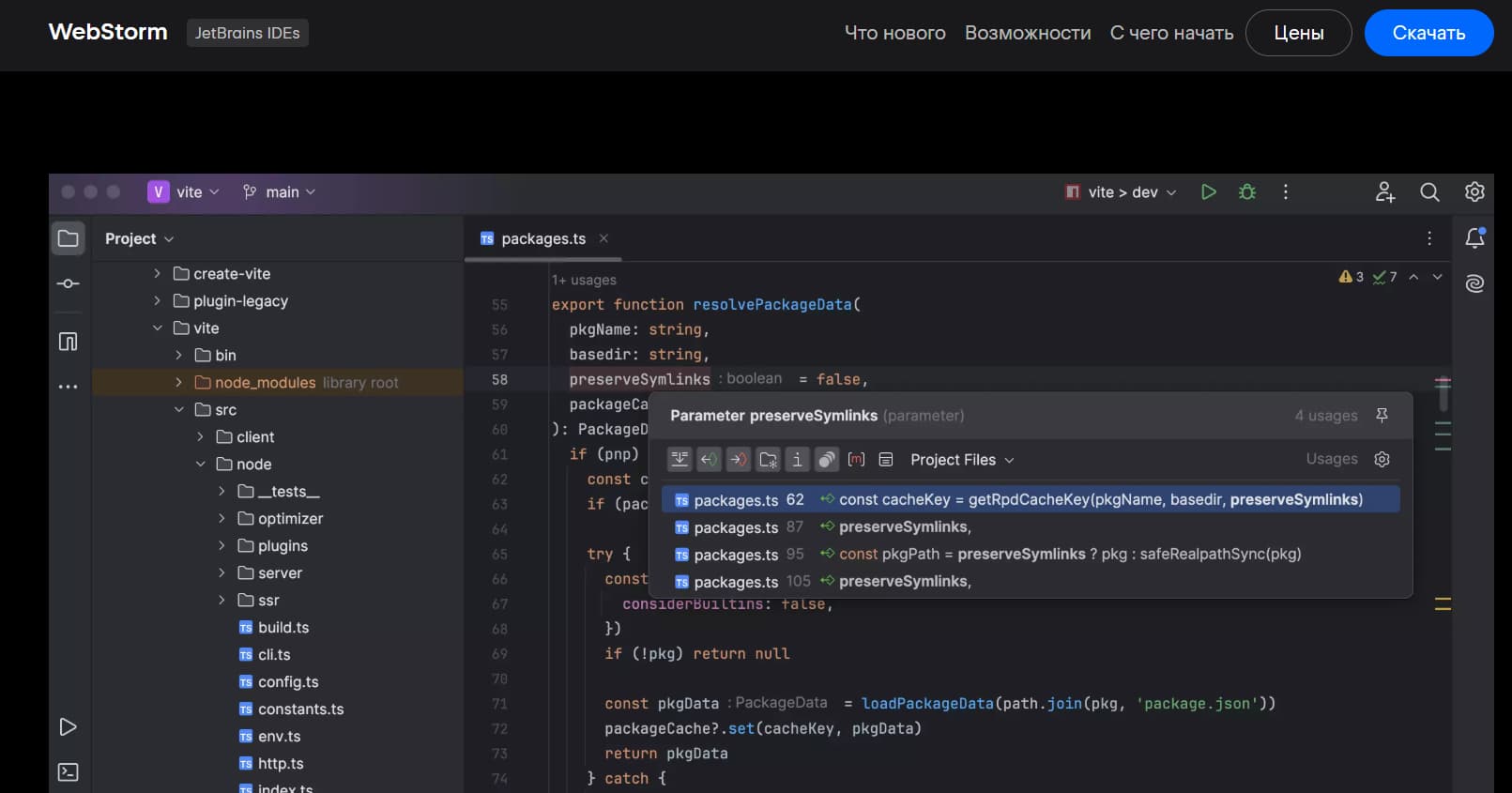Toggle similar usages circles button
This screenshot has width=1512, height=793.
pos(827,459)
